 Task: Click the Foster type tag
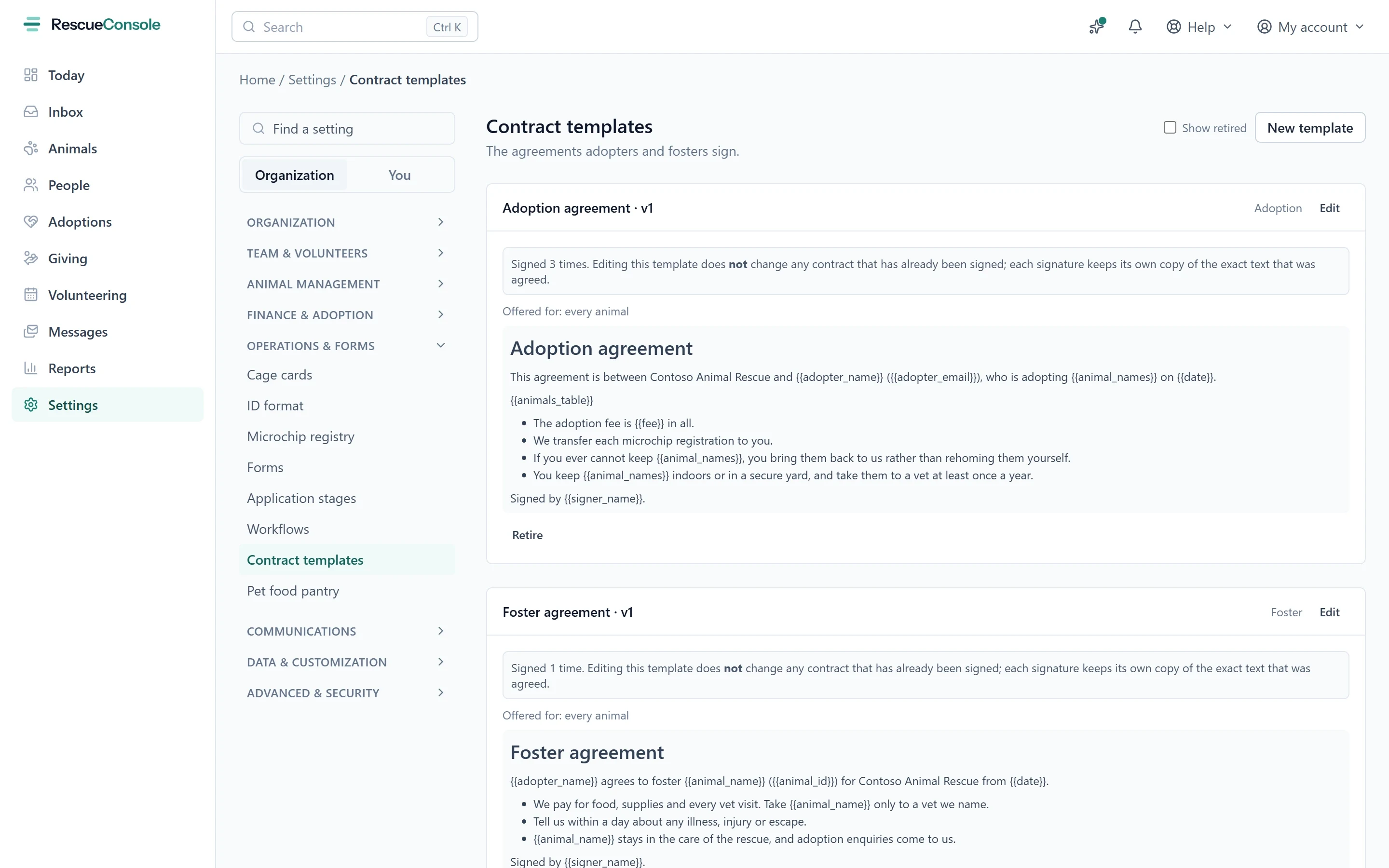point(1286,612)
